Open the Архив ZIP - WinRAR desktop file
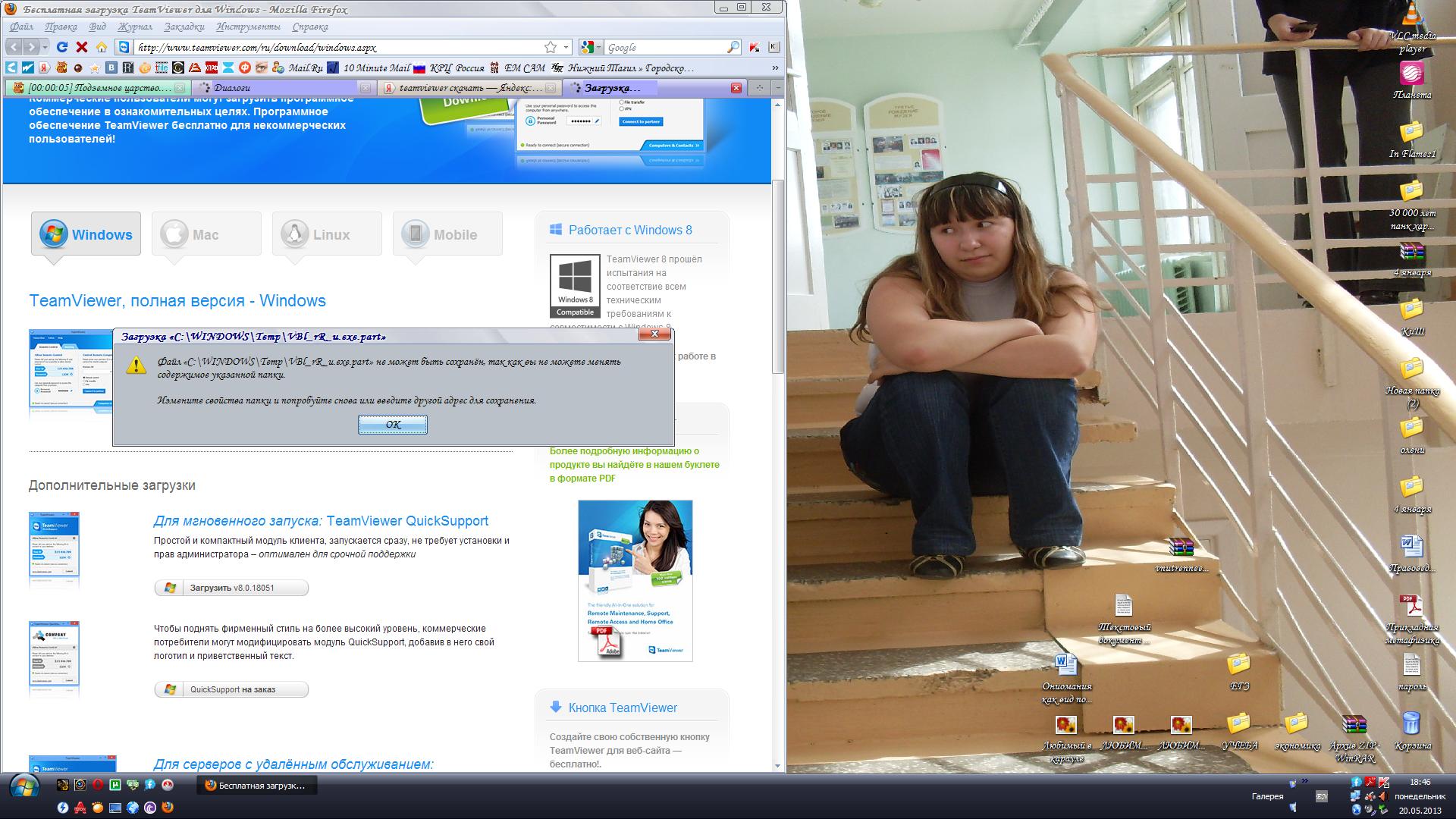The width and height of the screenshot is (1456, 819). tap(1354, 737)
